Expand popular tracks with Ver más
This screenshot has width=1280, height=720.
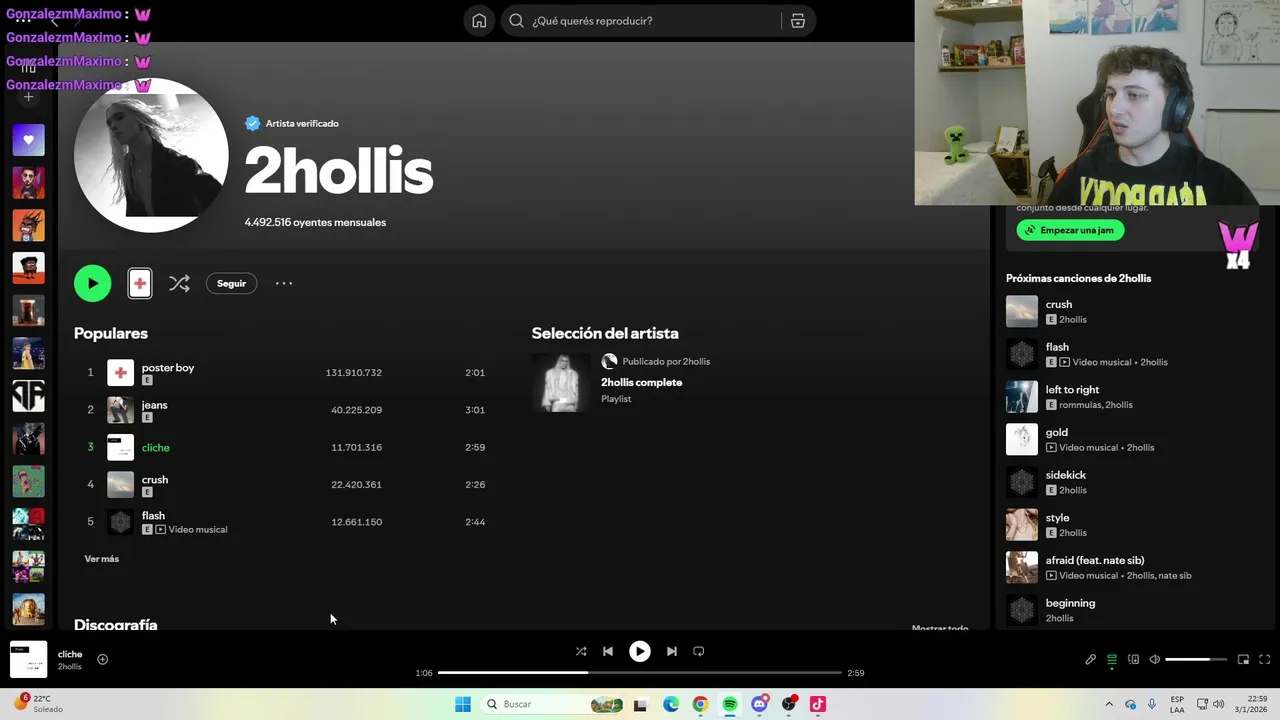[101, 559]
